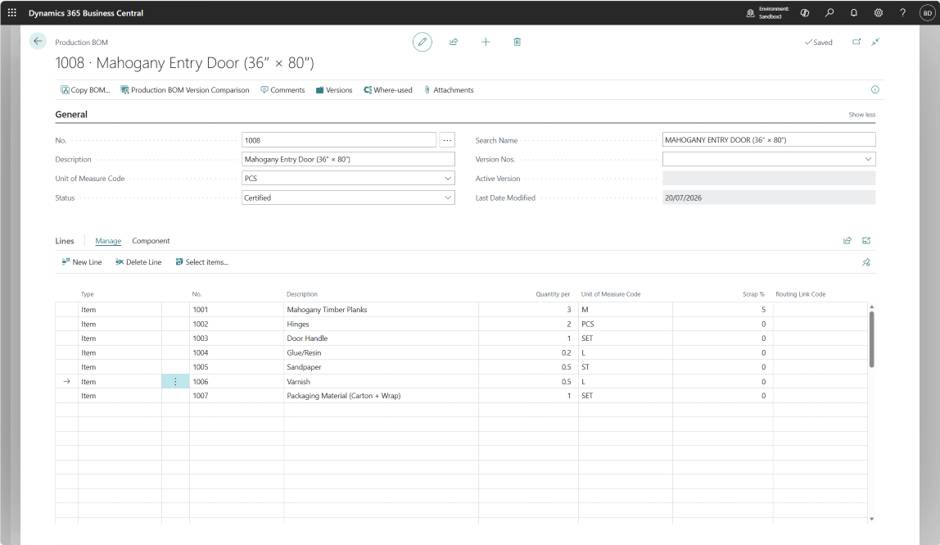Select the Sandpaper description cell
Viewport: 940px width, 545px height.
(381, 368)
